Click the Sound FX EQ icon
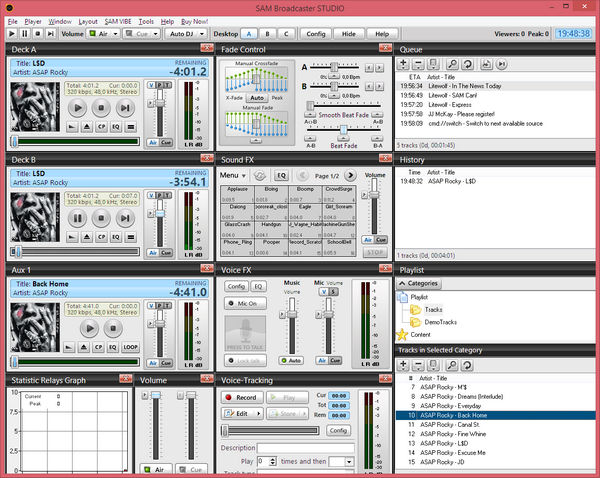The image size is (600, 478). (x=282, y=176)
